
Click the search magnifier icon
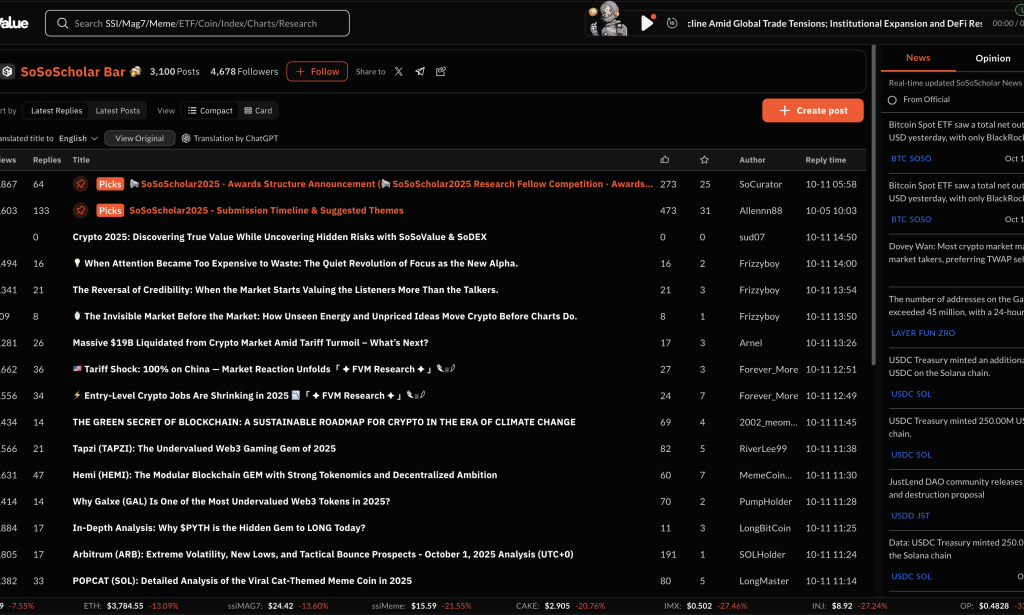tap(63, 24)
